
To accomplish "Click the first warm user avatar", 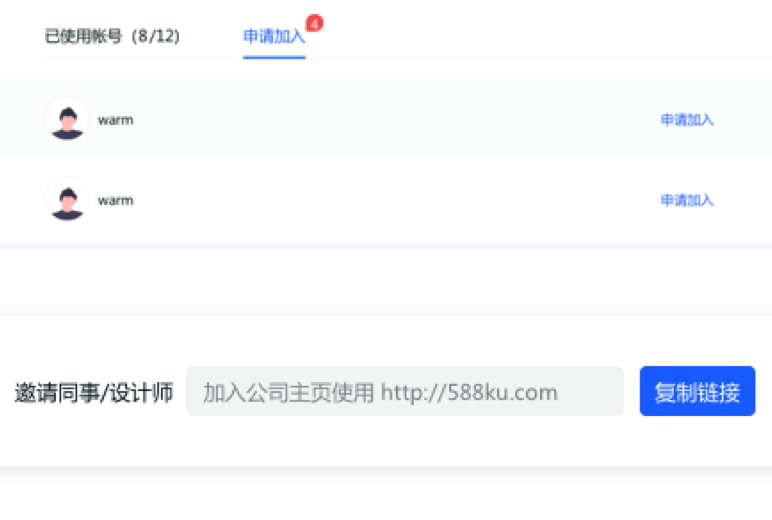I will click(x=67, y=119).
